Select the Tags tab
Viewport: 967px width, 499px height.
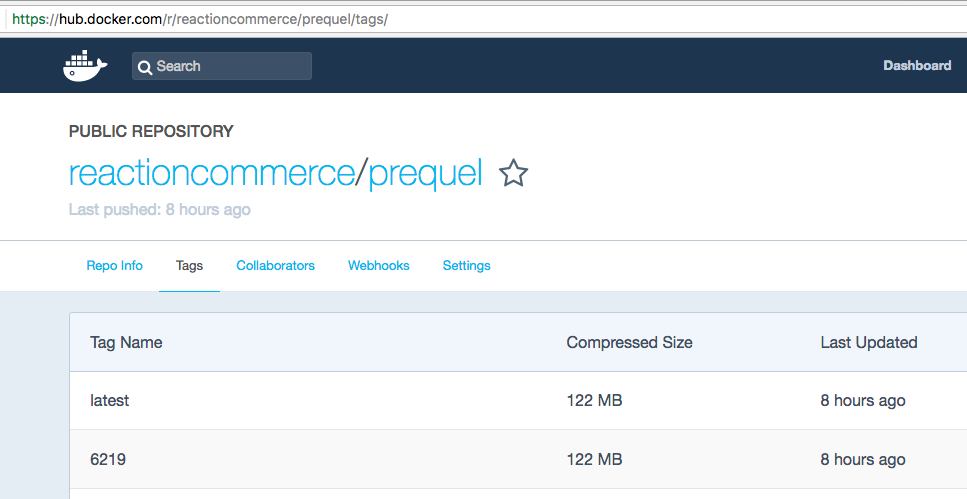pos(189,265)
